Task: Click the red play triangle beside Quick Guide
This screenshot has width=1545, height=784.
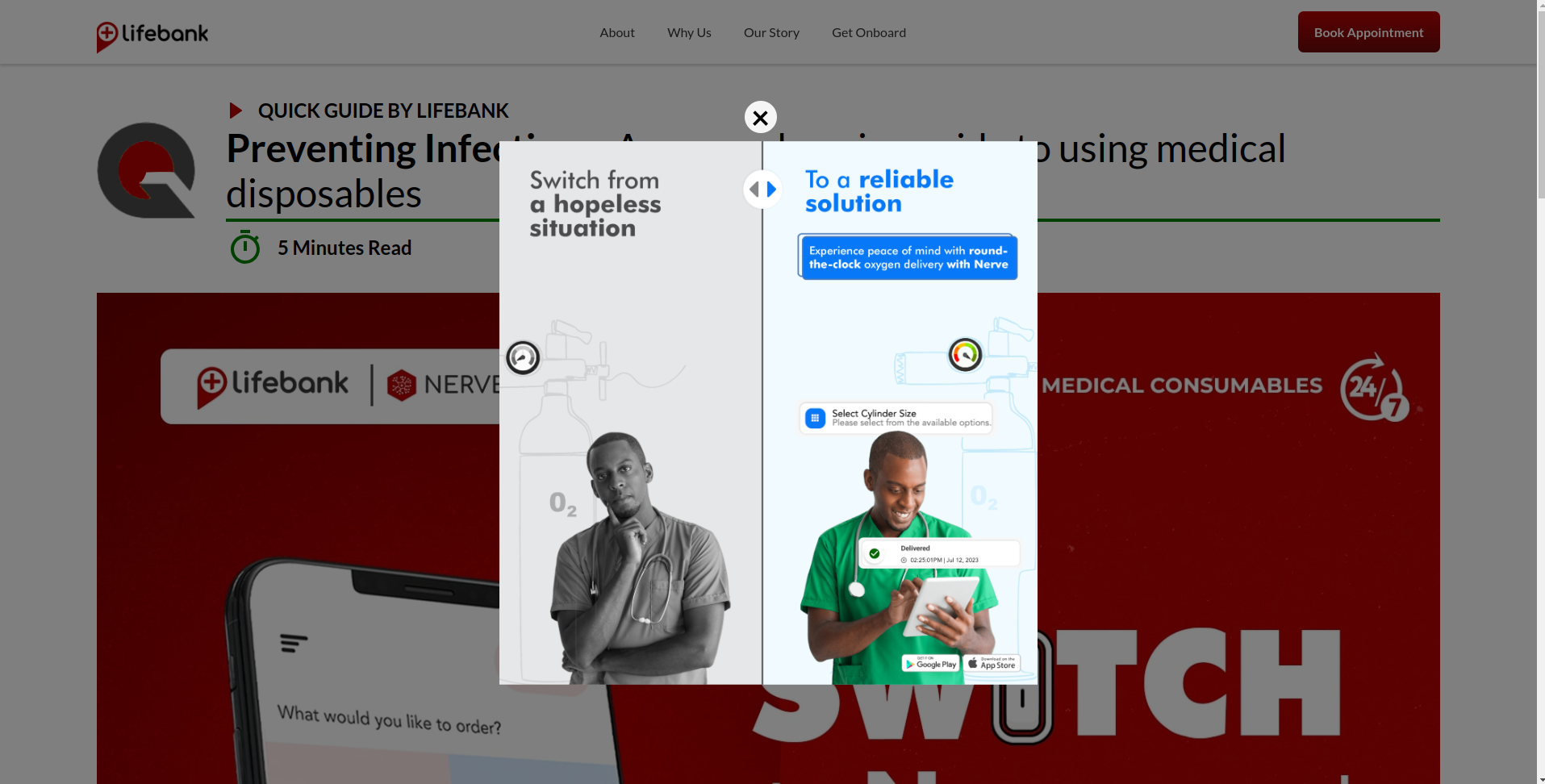Action: (236, 111)
